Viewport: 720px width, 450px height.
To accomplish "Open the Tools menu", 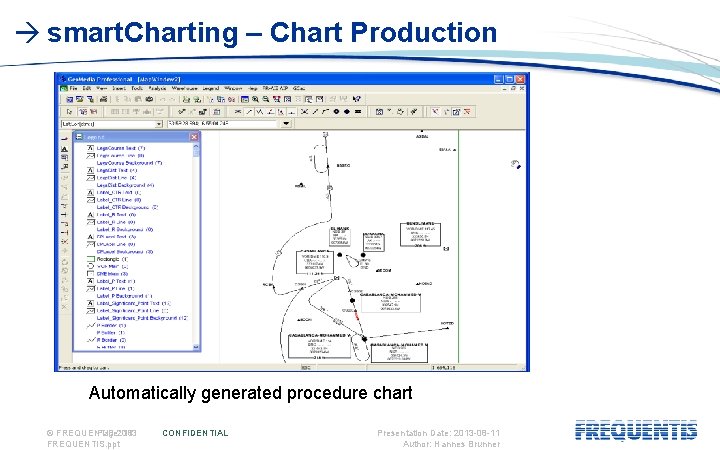I will click(137, 88).
